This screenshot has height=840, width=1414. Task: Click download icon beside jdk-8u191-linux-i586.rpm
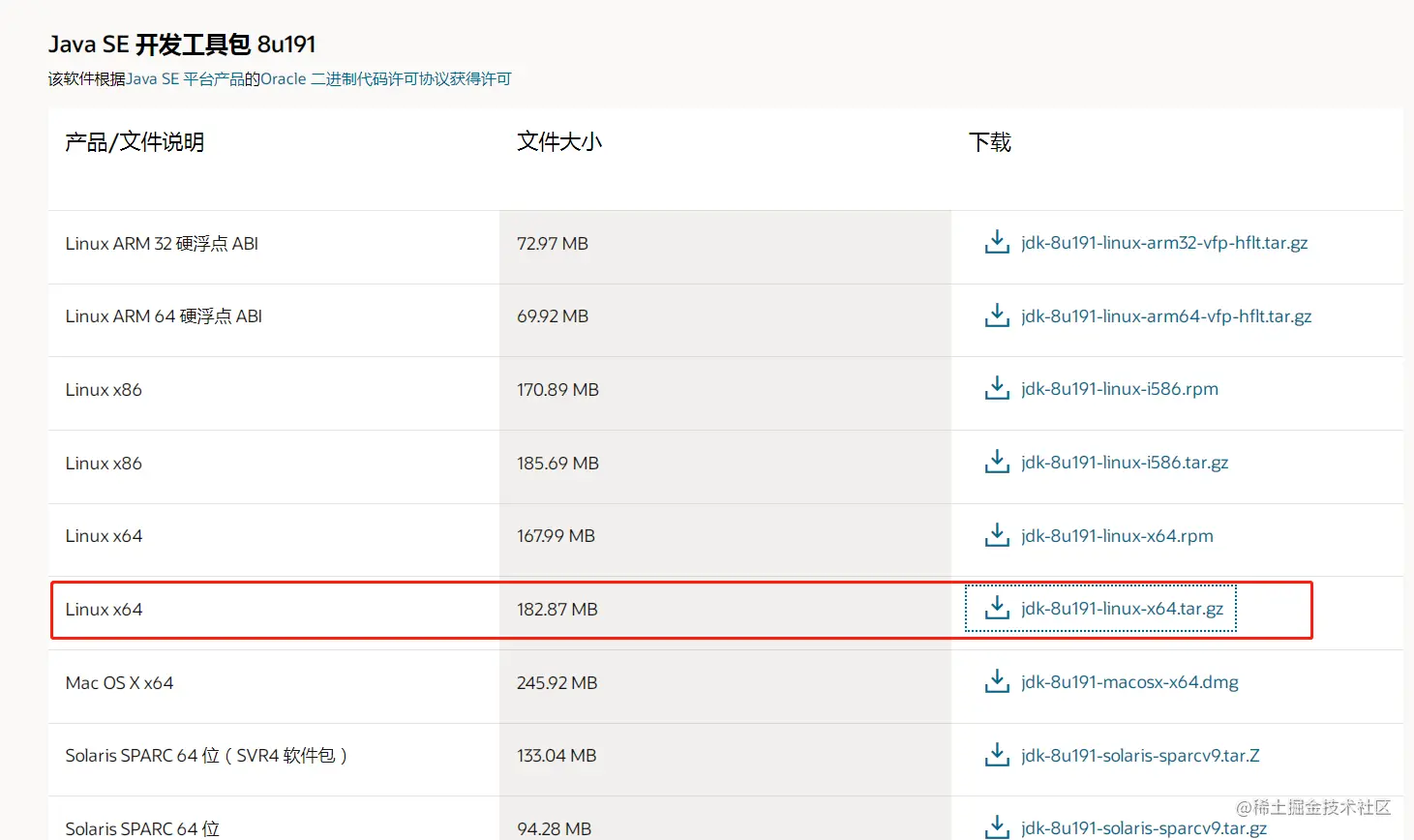tap(997, 389)
